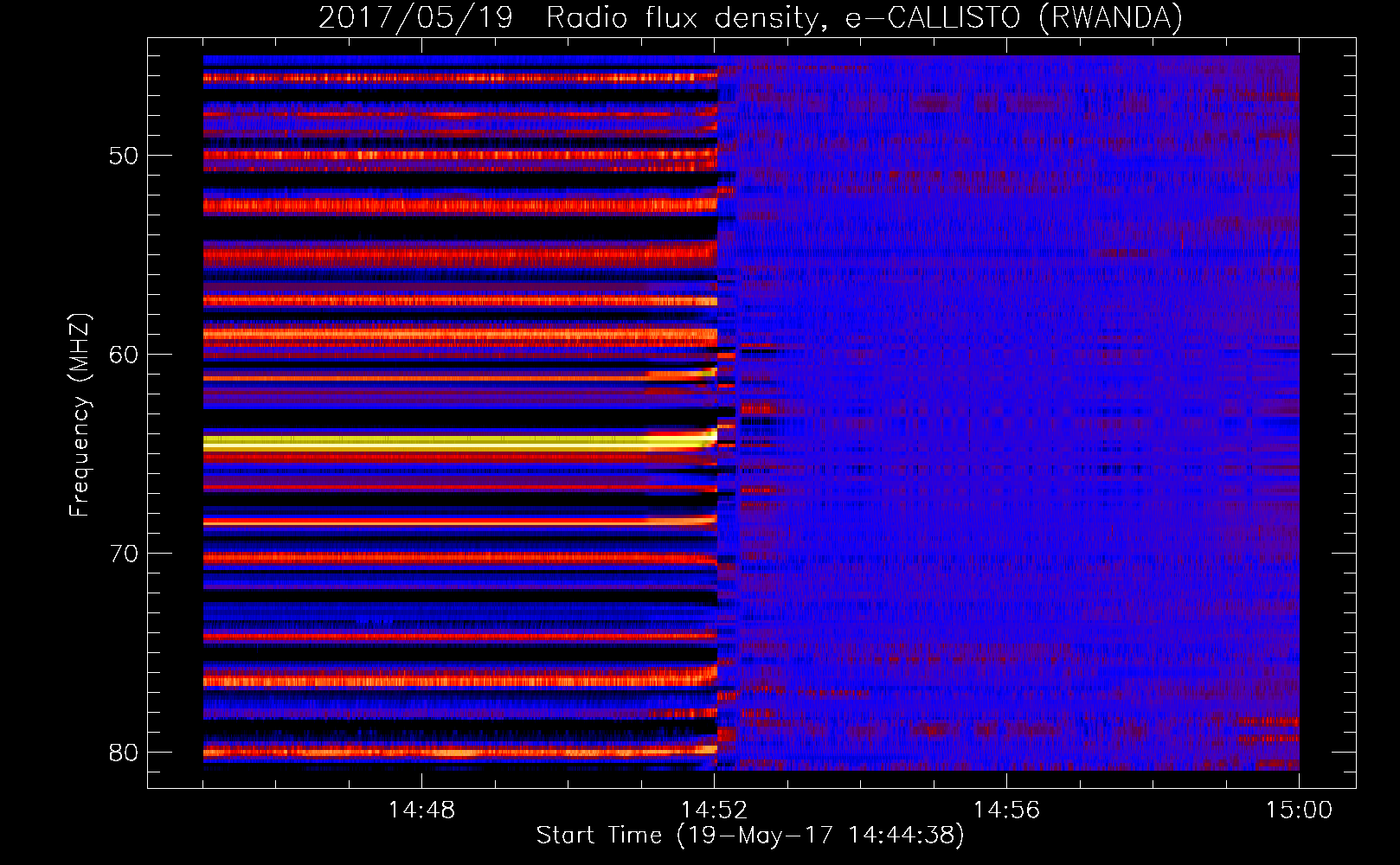The width and height of the screenshot is (1400, 865).
Task: Click the '50' frequency tick label
Action: tap(124, 156)
